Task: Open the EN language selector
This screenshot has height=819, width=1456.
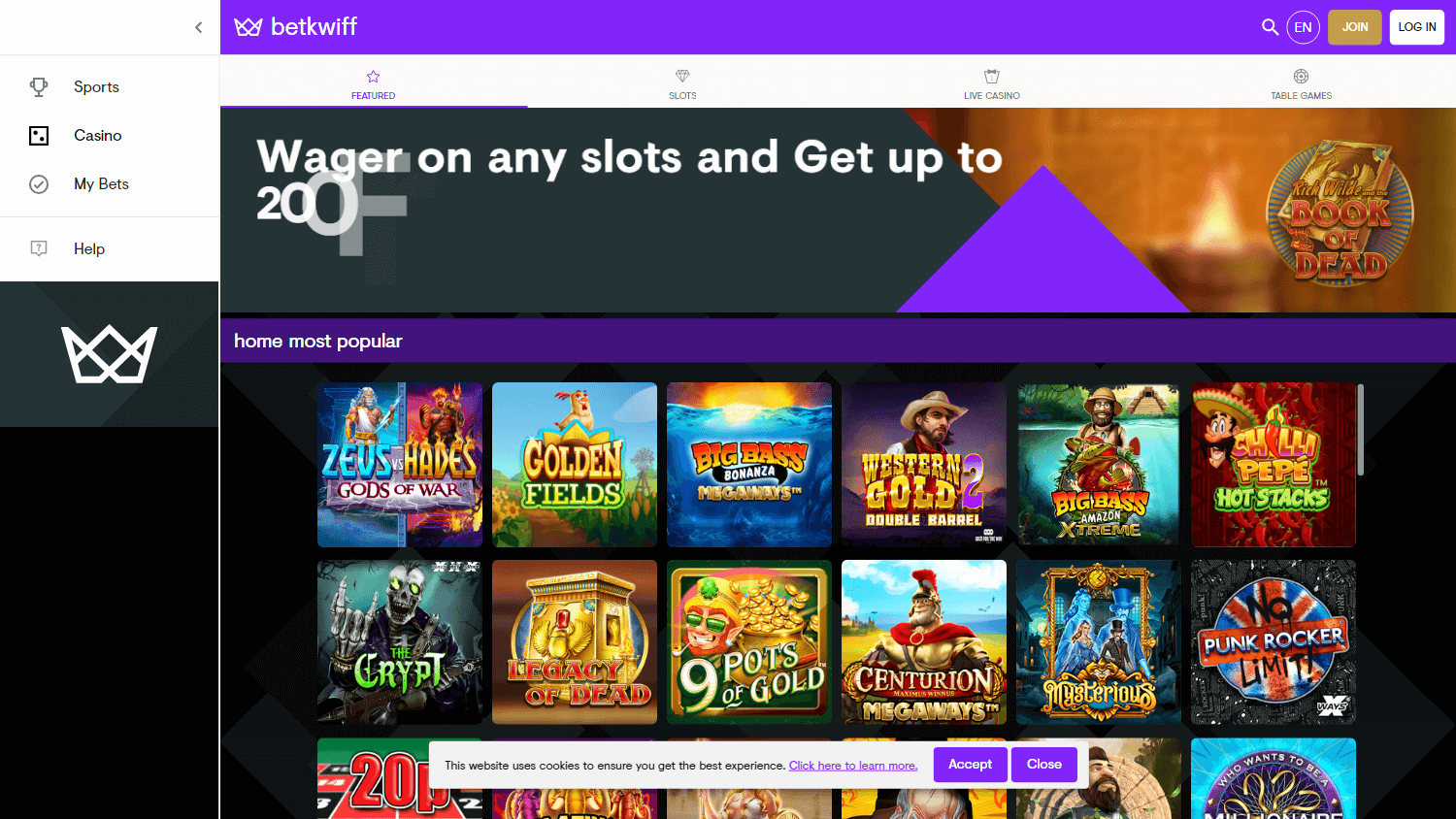Action: tap(1303, 27)
